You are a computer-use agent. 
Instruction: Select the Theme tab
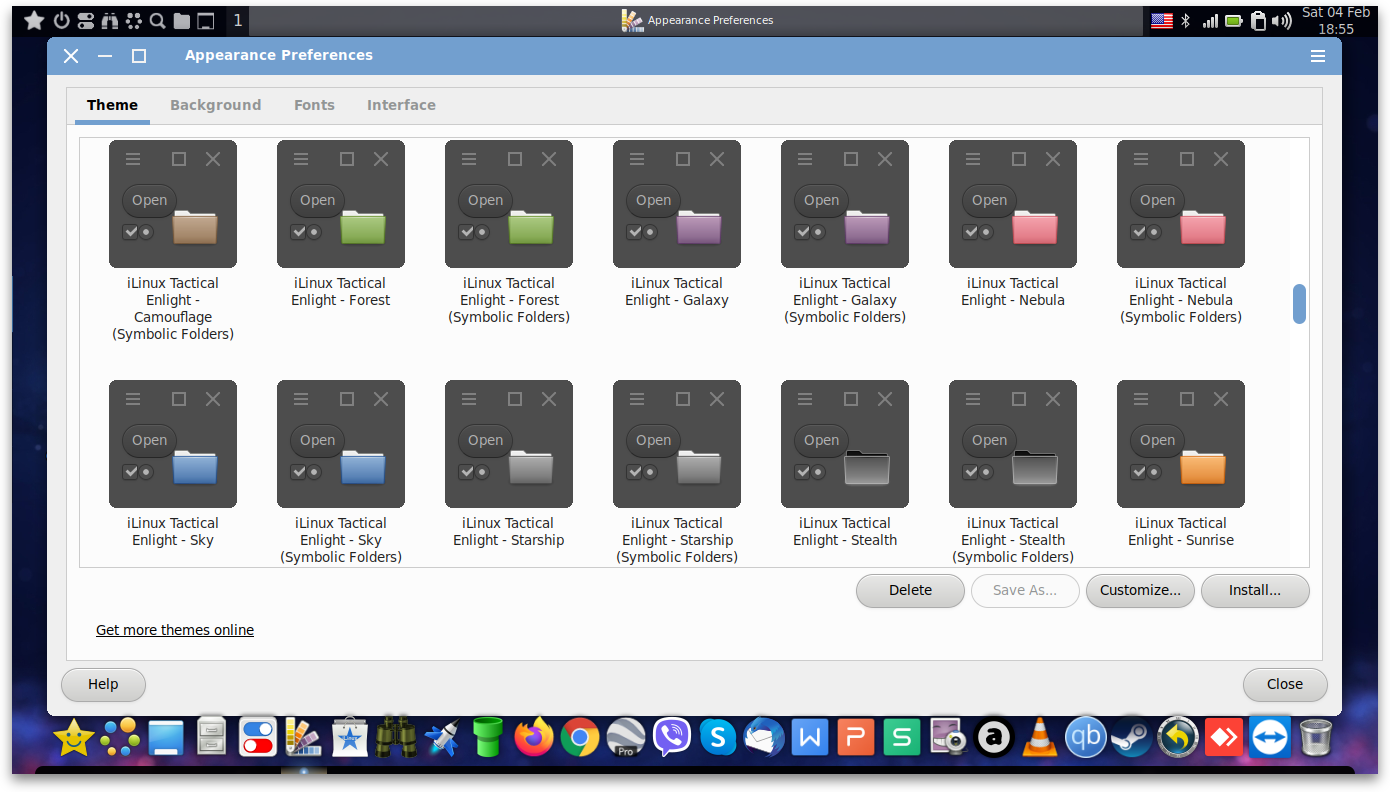112,105
